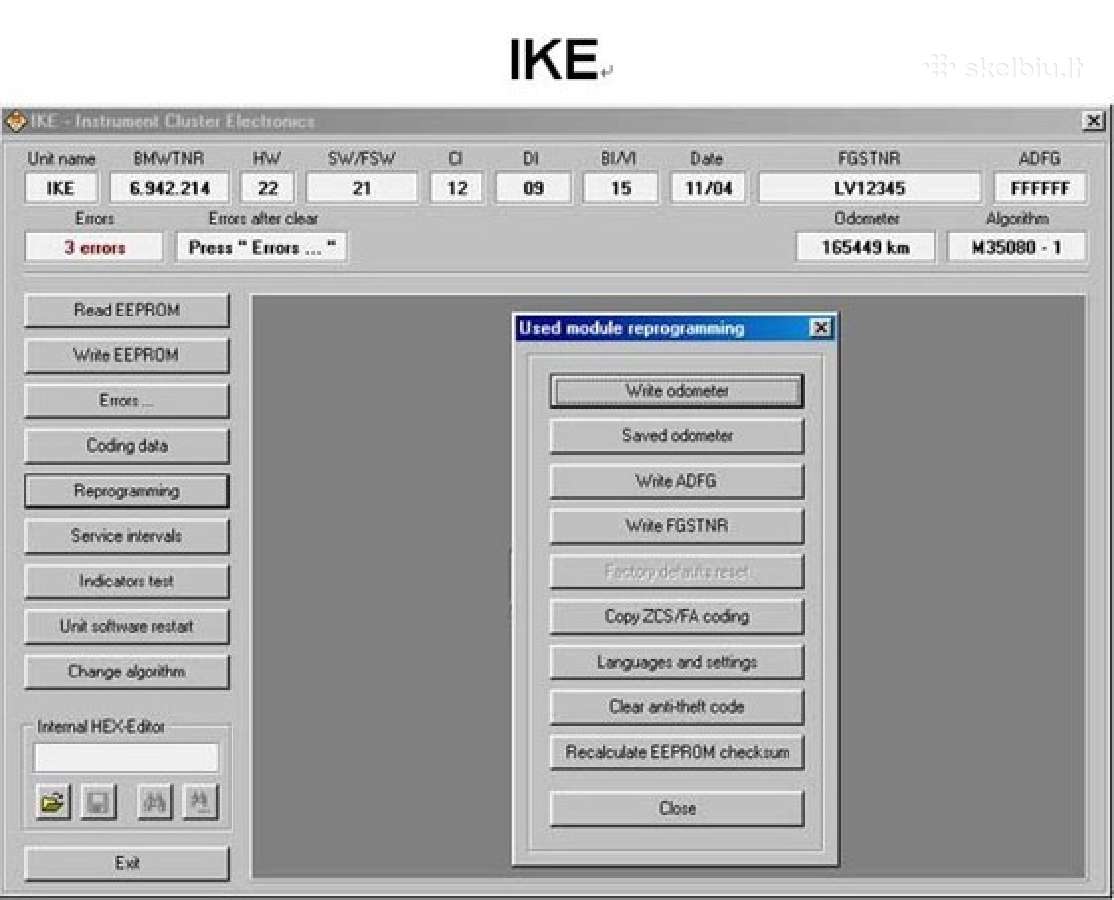Click Recalculate EEPROM checksum

pyautogui.click(x=676, y=752)
